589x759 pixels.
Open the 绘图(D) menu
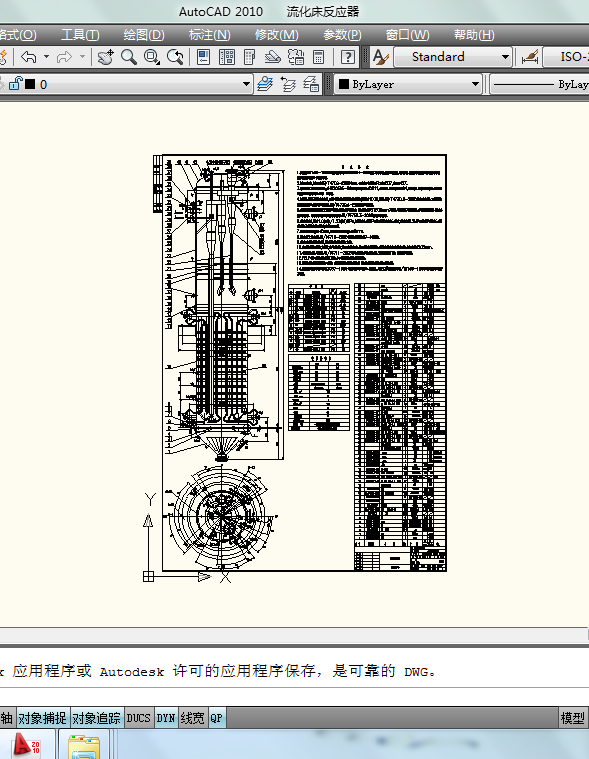pyautogui.click(x=144, y=35)
